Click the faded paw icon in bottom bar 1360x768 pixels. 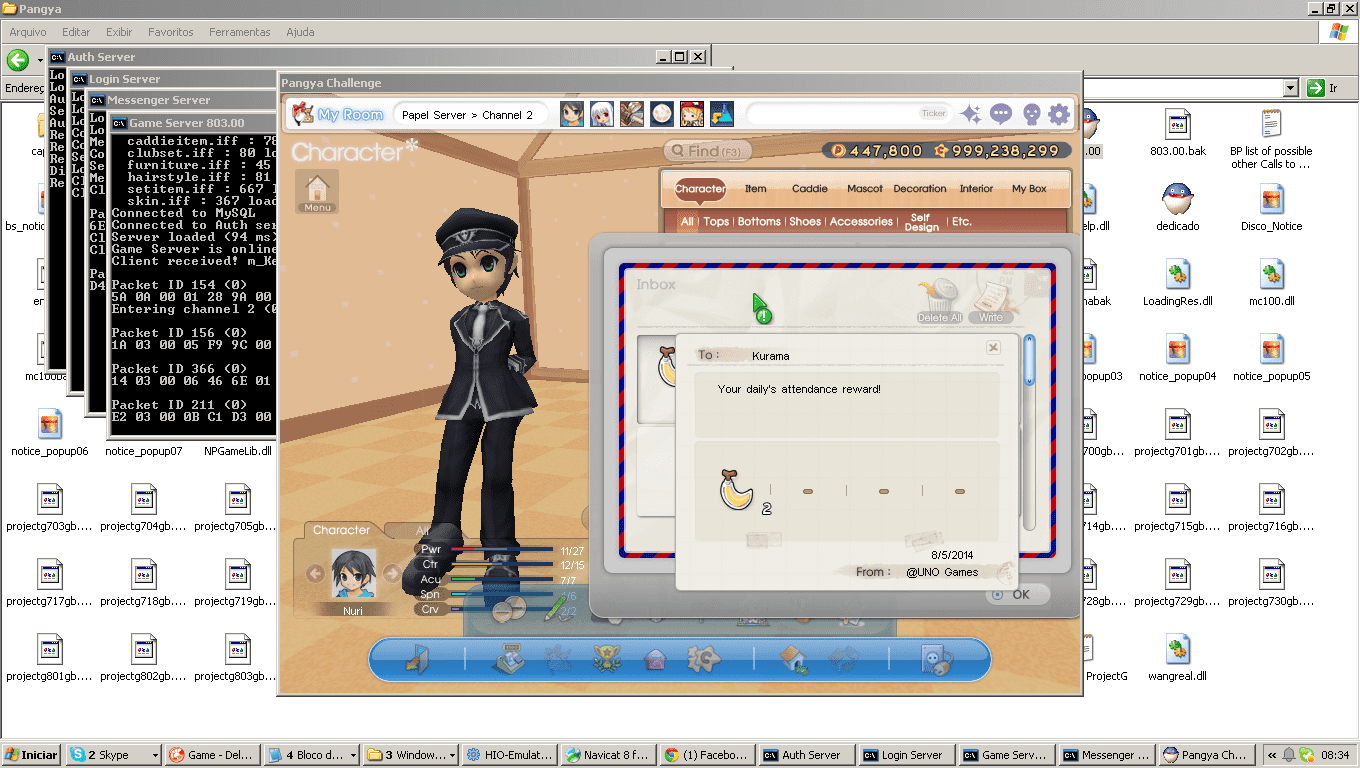pos(558,659)
